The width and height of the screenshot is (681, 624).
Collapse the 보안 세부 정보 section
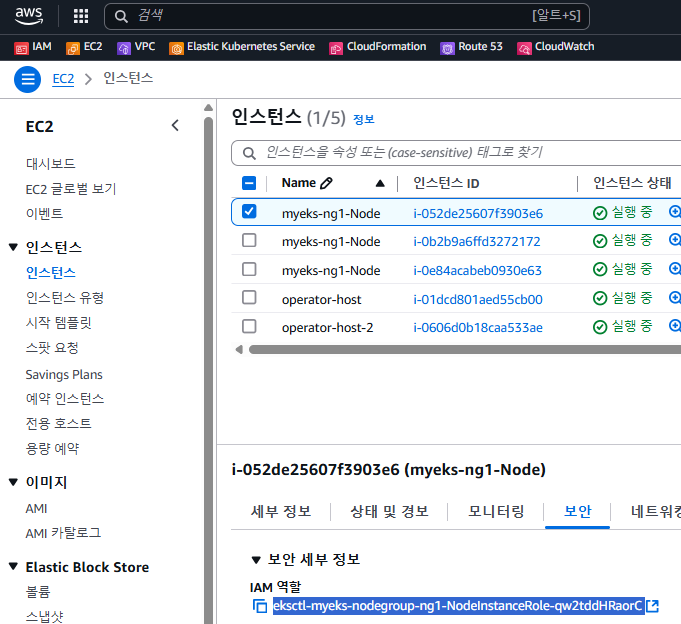pyautogui.click(x=256, y=560)
